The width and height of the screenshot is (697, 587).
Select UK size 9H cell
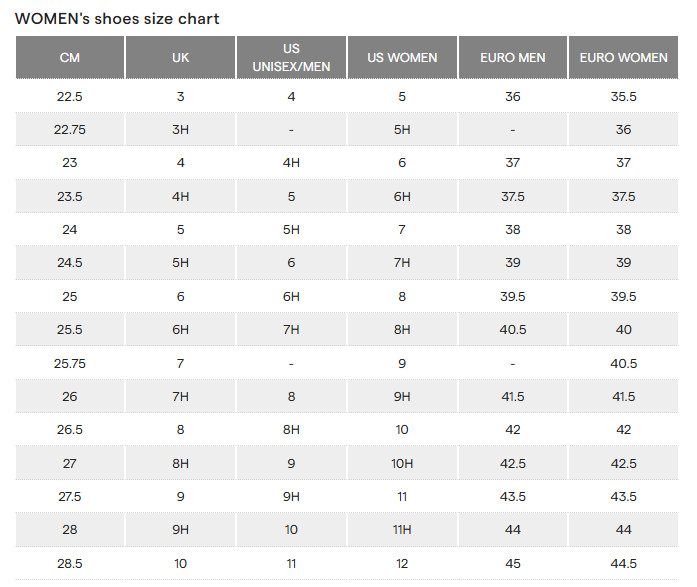coord(180,529)
